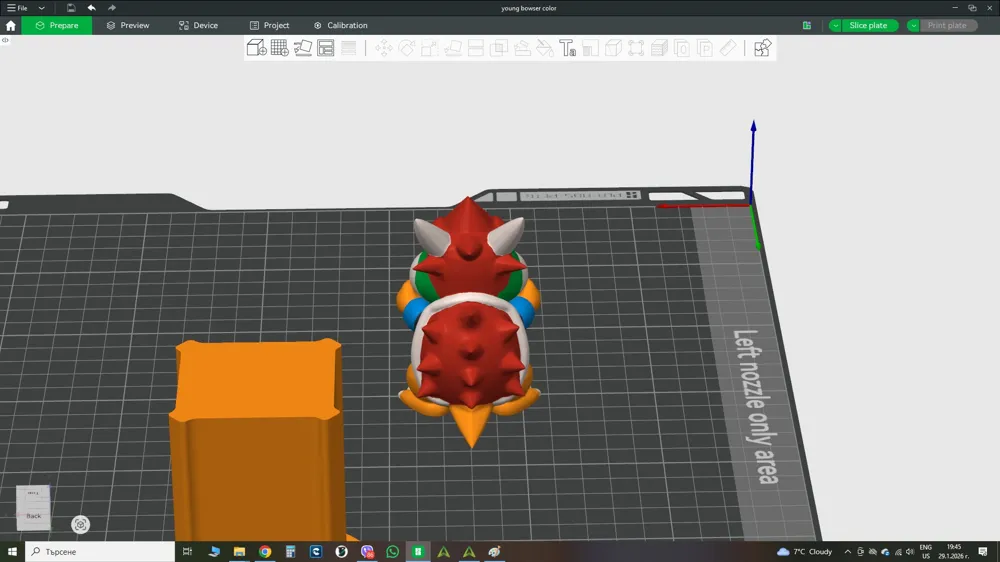The image size is (1000, 562).
Task: Select the Lay on face tool
Action: pyautogui.click(x=453, y=48)
